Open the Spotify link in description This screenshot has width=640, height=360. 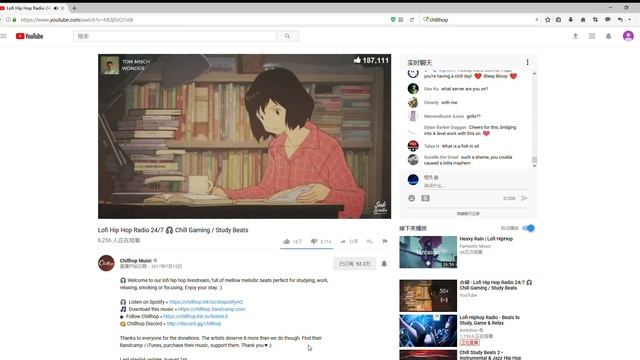pyautogui.click(x=206, y=302)
